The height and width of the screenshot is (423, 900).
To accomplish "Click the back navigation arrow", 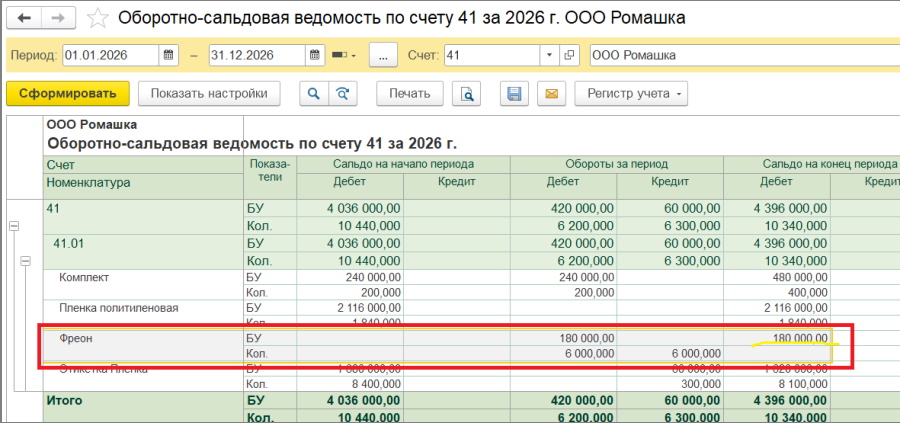I will pos(25,18).
